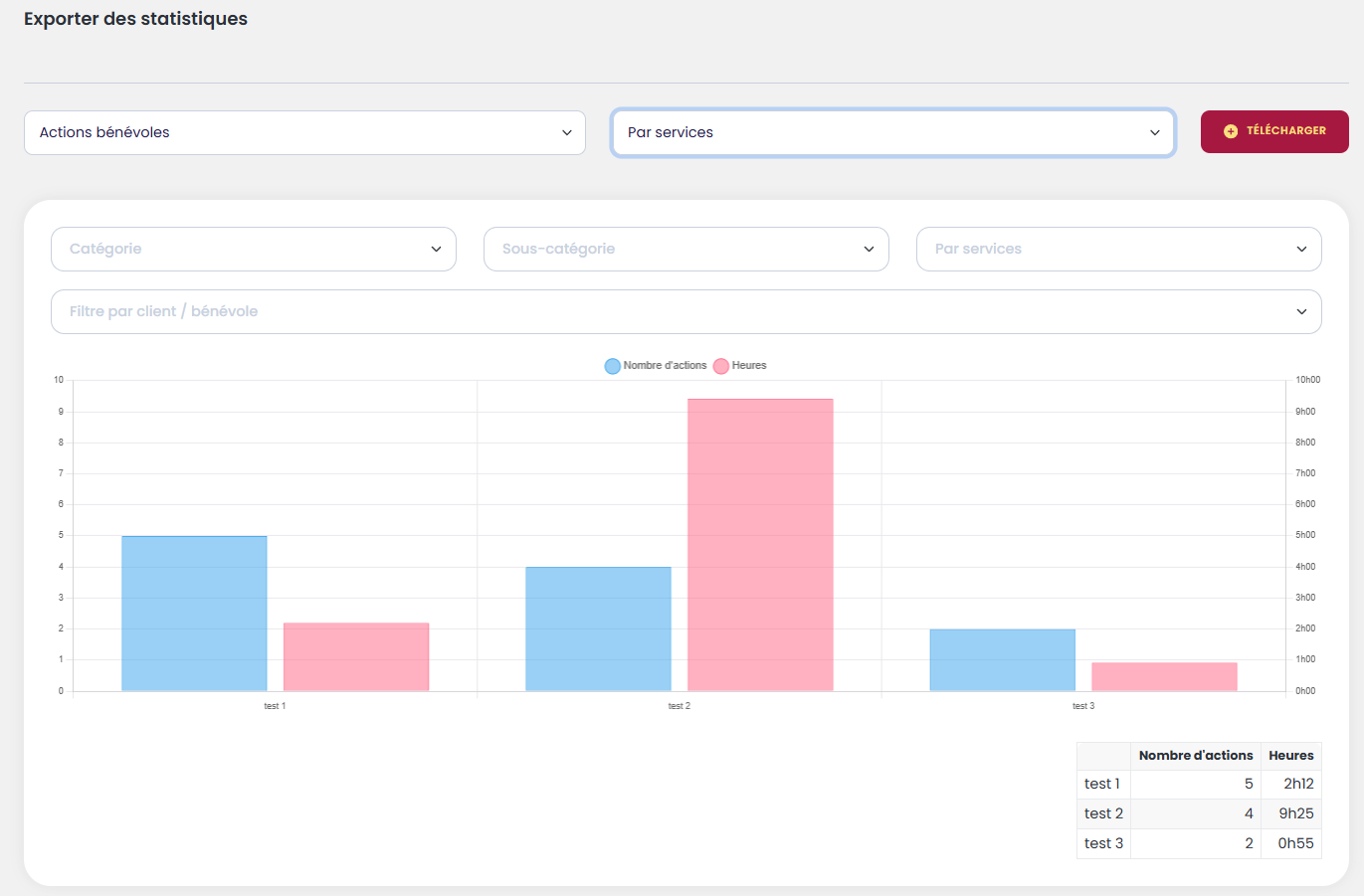The width and height of the screenshot is (1364, 896).
Task: Click the Heures legend label
Action: click(x=749, y=366)
